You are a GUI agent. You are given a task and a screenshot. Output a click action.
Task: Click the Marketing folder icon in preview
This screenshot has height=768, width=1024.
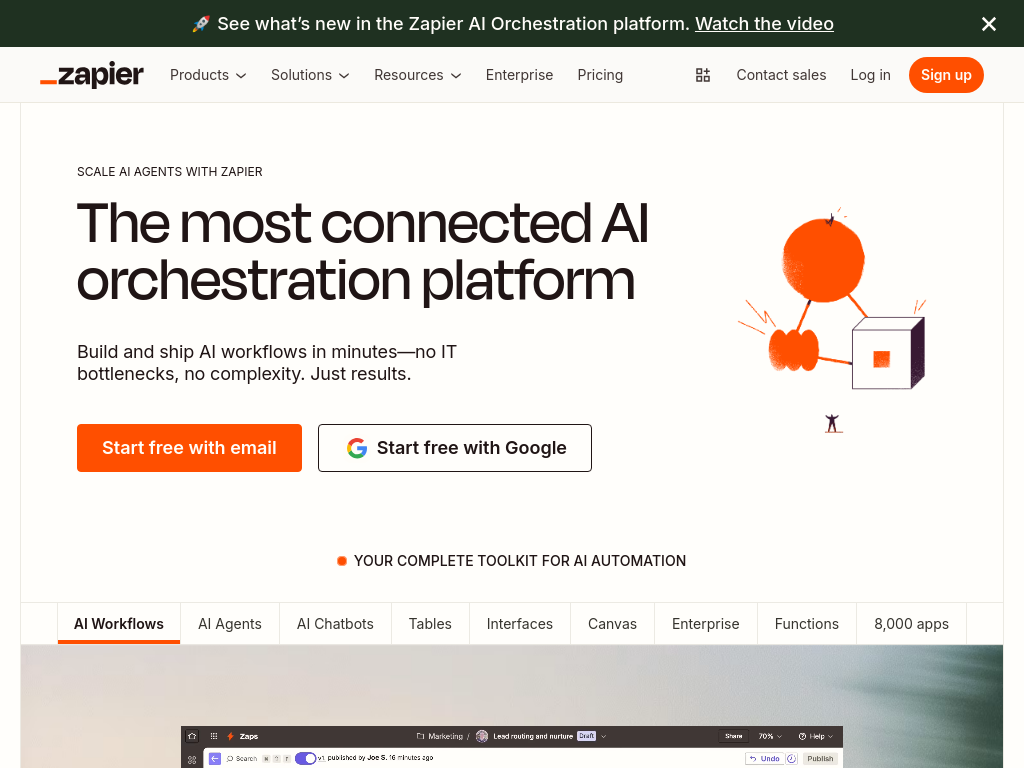point(421,736)
